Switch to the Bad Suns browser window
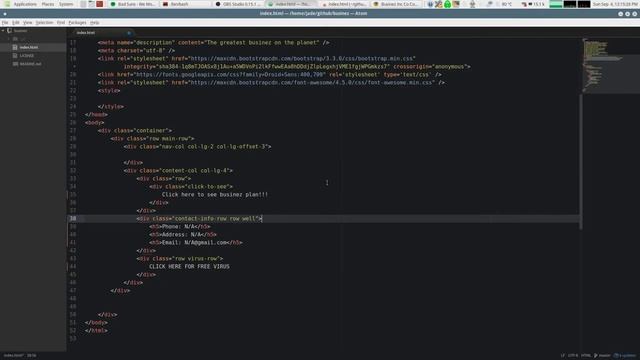The height and width of the screenshot is (360, 640). pos(133,4)
